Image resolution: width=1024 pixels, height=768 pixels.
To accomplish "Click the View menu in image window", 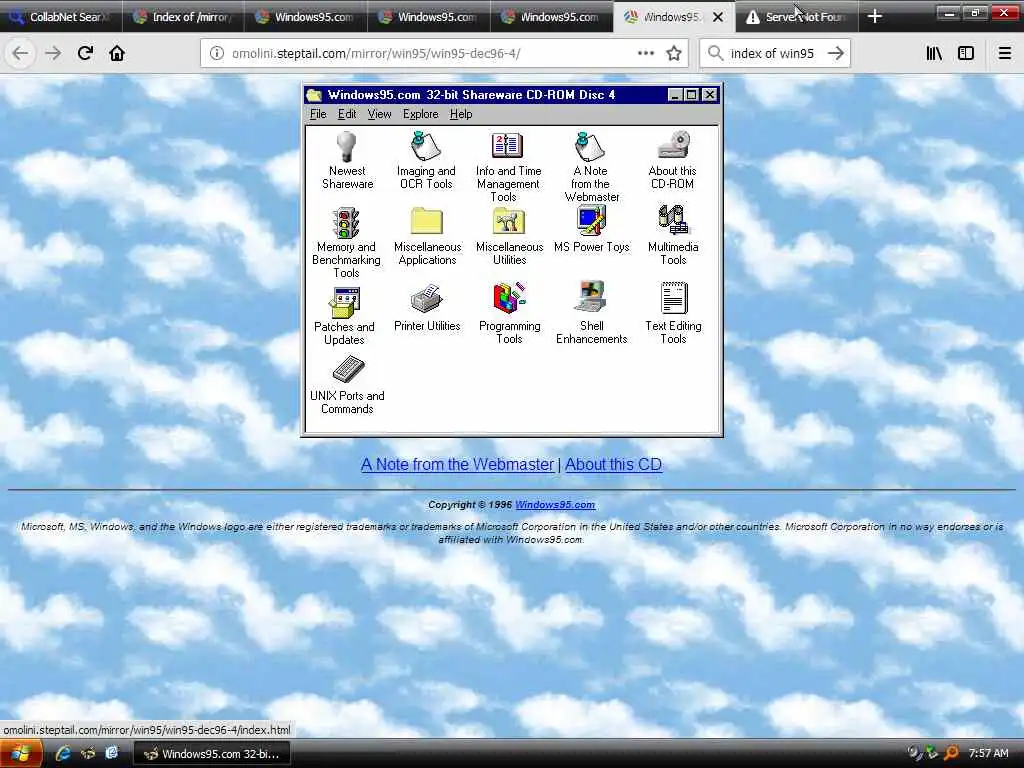I will 379,114.
